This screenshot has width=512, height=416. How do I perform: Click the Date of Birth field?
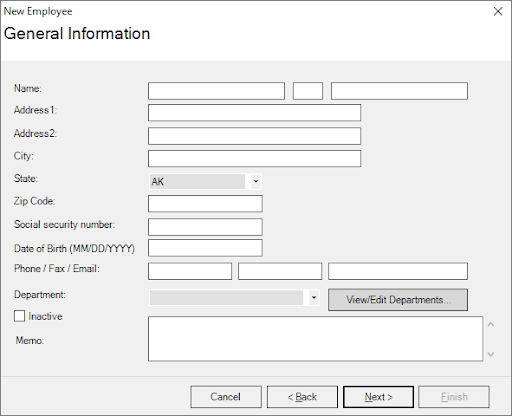pos(205,248)
